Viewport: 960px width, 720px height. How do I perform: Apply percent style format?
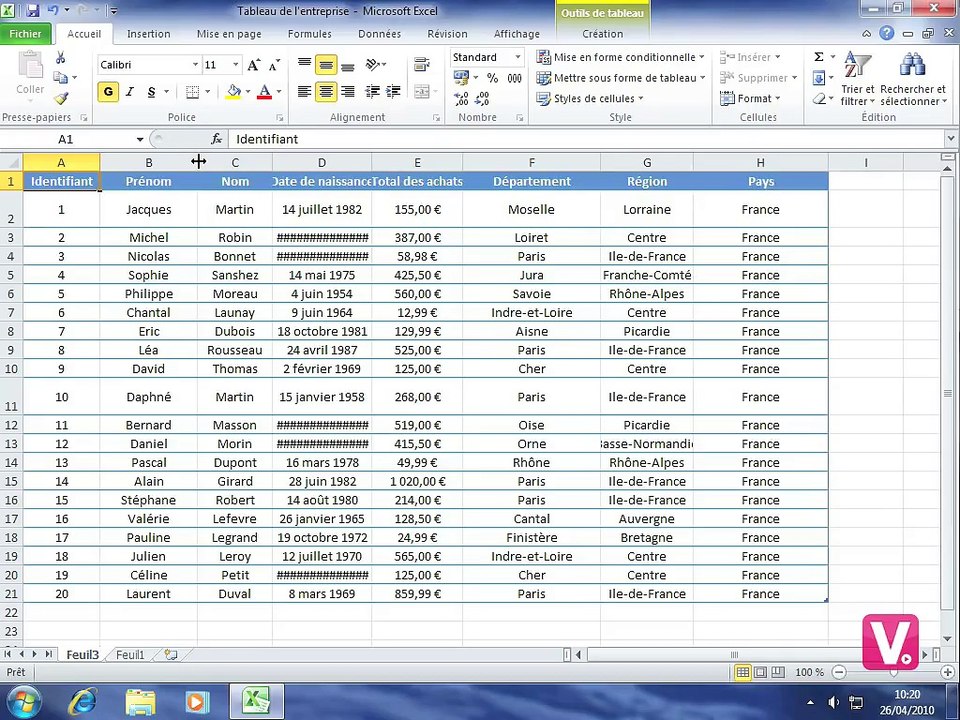492,78
